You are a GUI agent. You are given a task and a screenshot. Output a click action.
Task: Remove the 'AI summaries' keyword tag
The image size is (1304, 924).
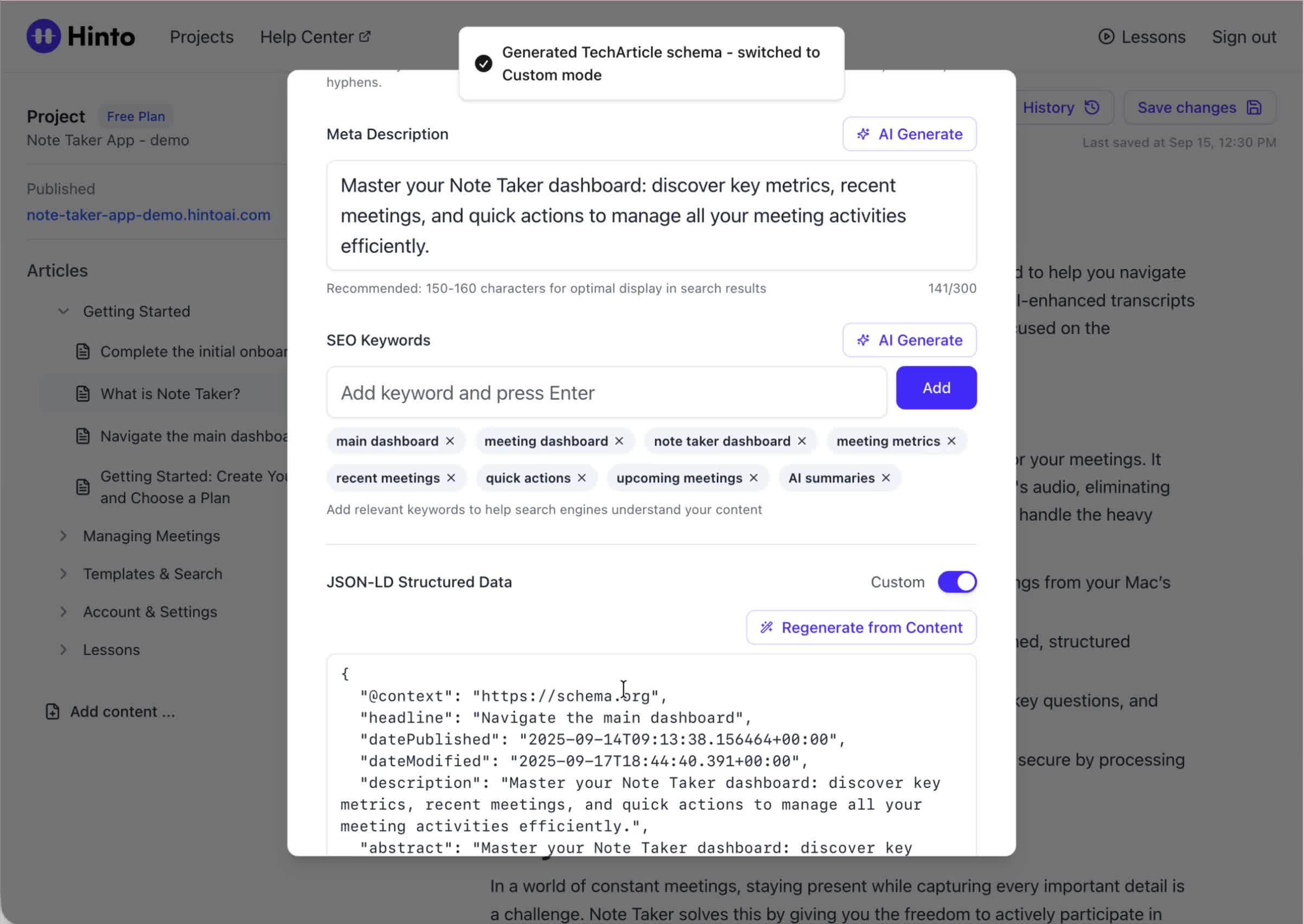[x=886, y=478]
